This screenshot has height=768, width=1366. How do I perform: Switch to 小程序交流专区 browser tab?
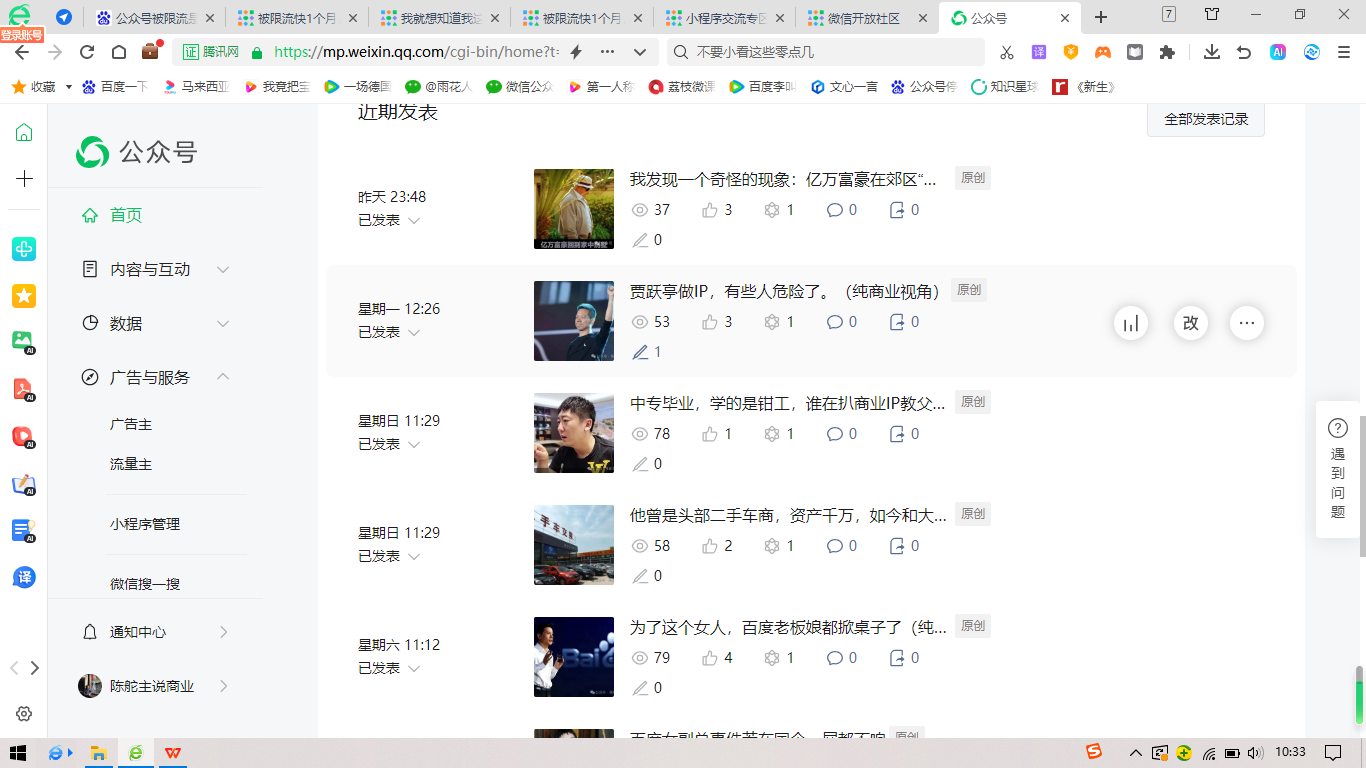[x=725, y=17]
